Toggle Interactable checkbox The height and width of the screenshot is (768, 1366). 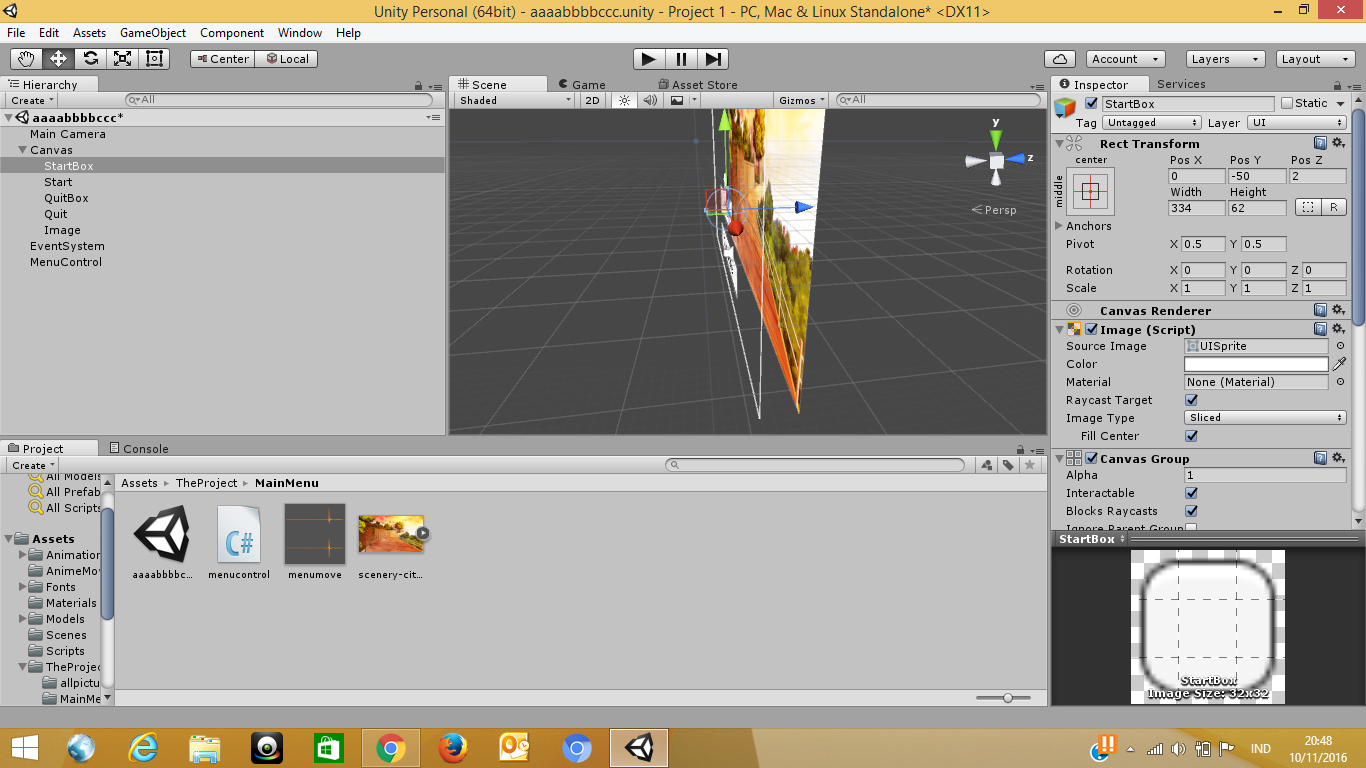point(1191,493)
